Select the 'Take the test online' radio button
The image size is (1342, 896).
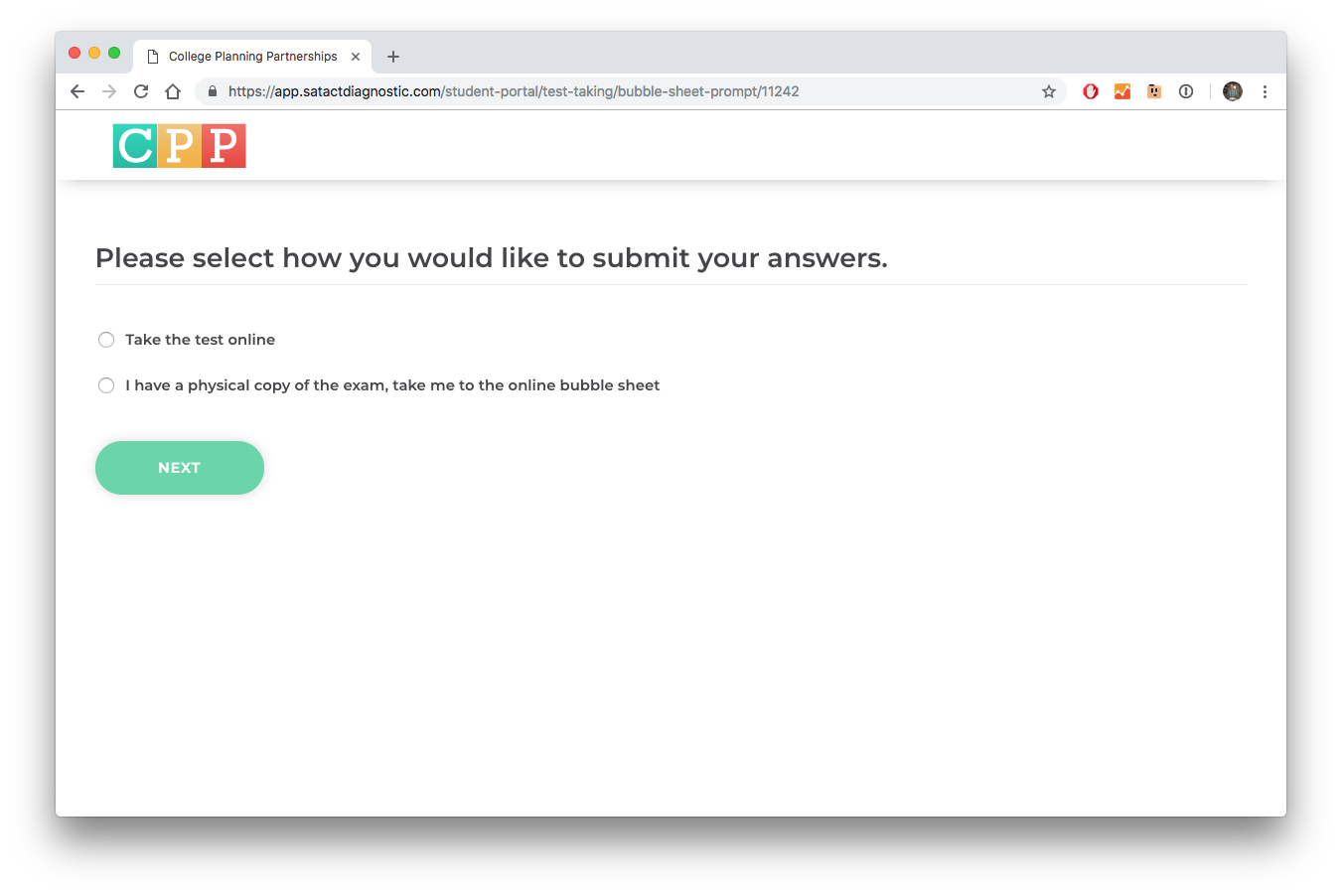106,340
